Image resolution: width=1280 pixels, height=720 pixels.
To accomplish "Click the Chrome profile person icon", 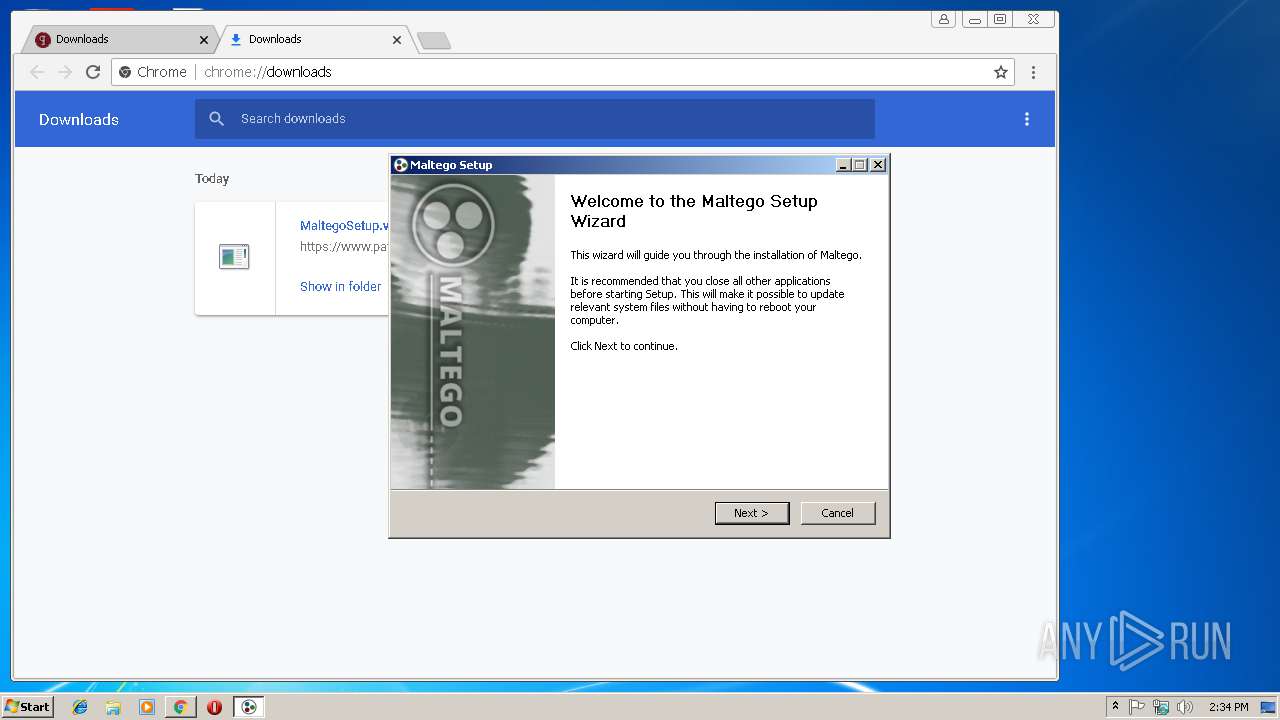I will point(943,18).
